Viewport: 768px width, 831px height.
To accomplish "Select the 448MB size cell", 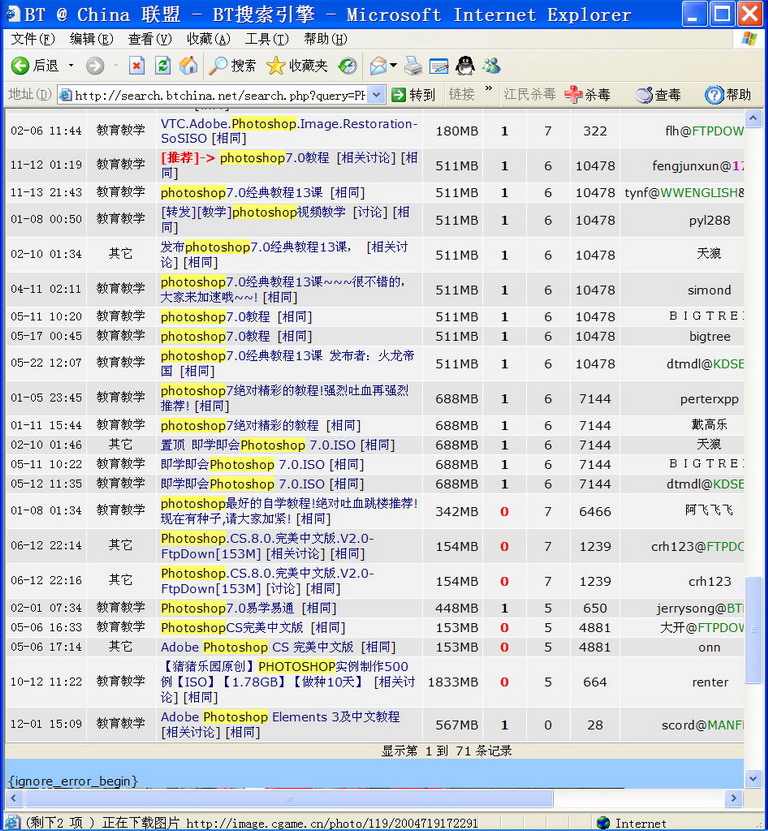I will tap(457, 608).
